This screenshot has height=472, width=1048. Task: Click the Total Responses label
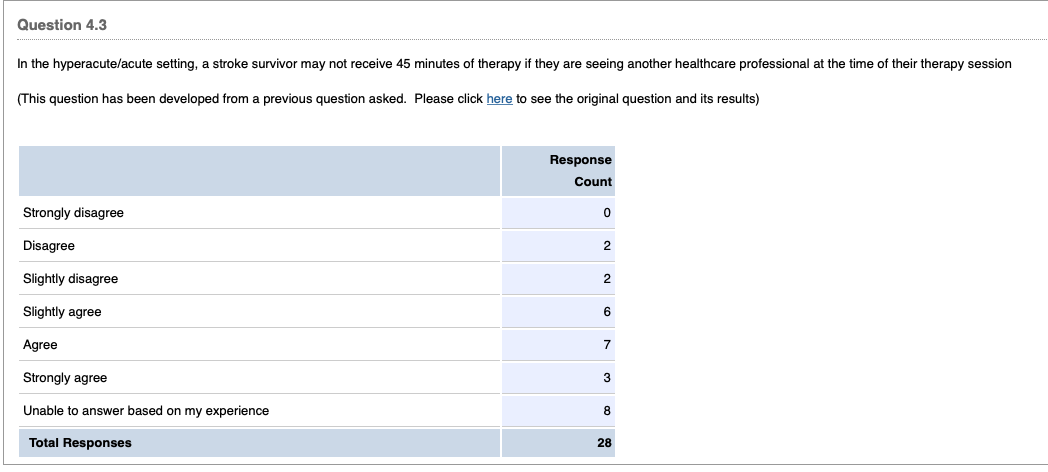tap(80, 443)
